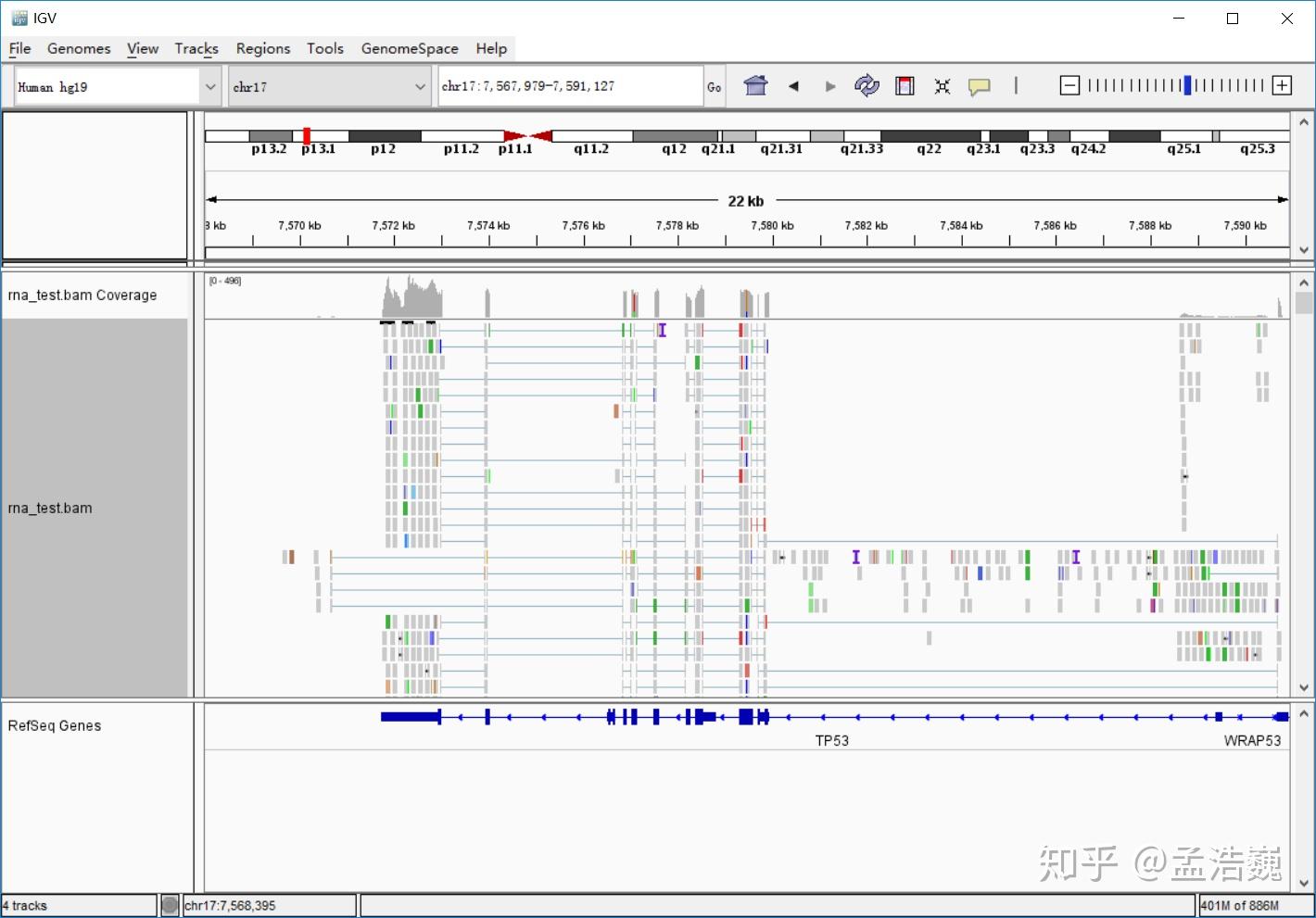1316x918 pixels.
Task: Click the Home whole-genome view icon
Action: coord(755,85)
